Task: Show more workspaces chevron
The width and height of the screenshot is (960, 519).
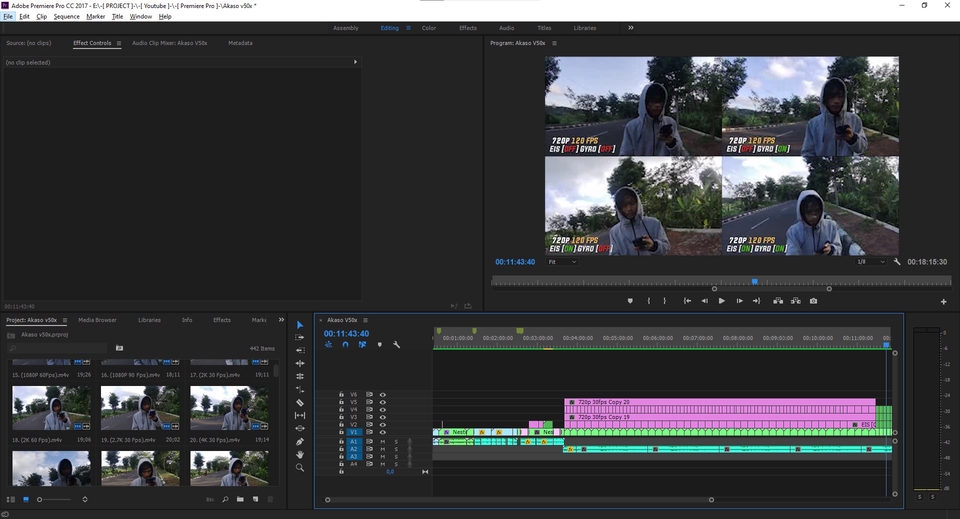Action: [631, 28]
